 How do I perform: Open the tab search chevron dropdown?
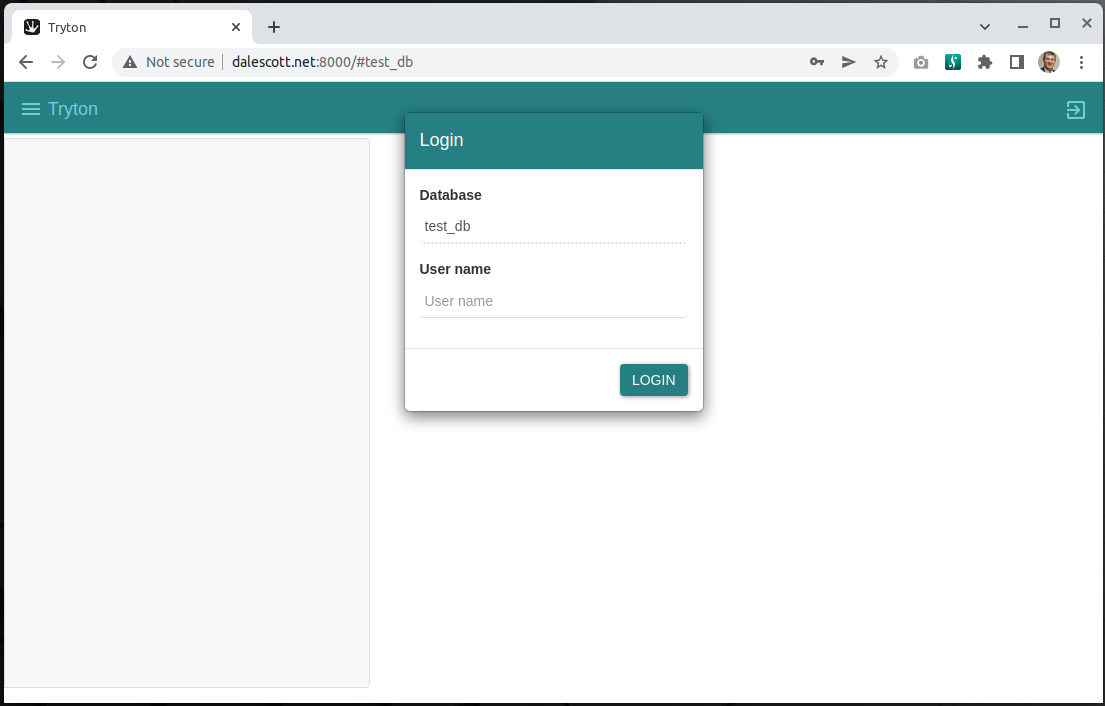(x=984, y=25)
